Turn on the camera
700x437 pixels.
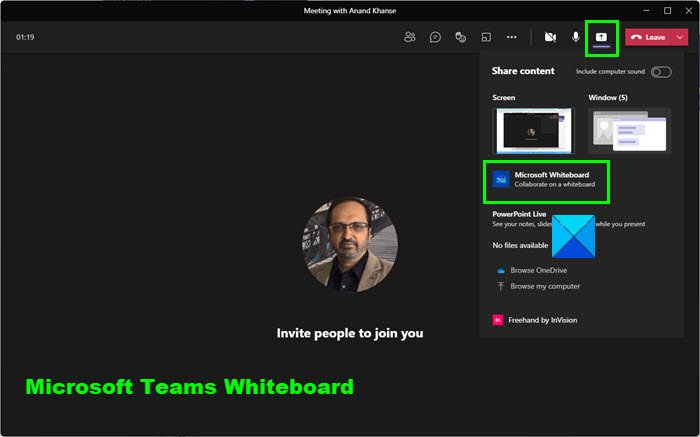pos(550,37)
